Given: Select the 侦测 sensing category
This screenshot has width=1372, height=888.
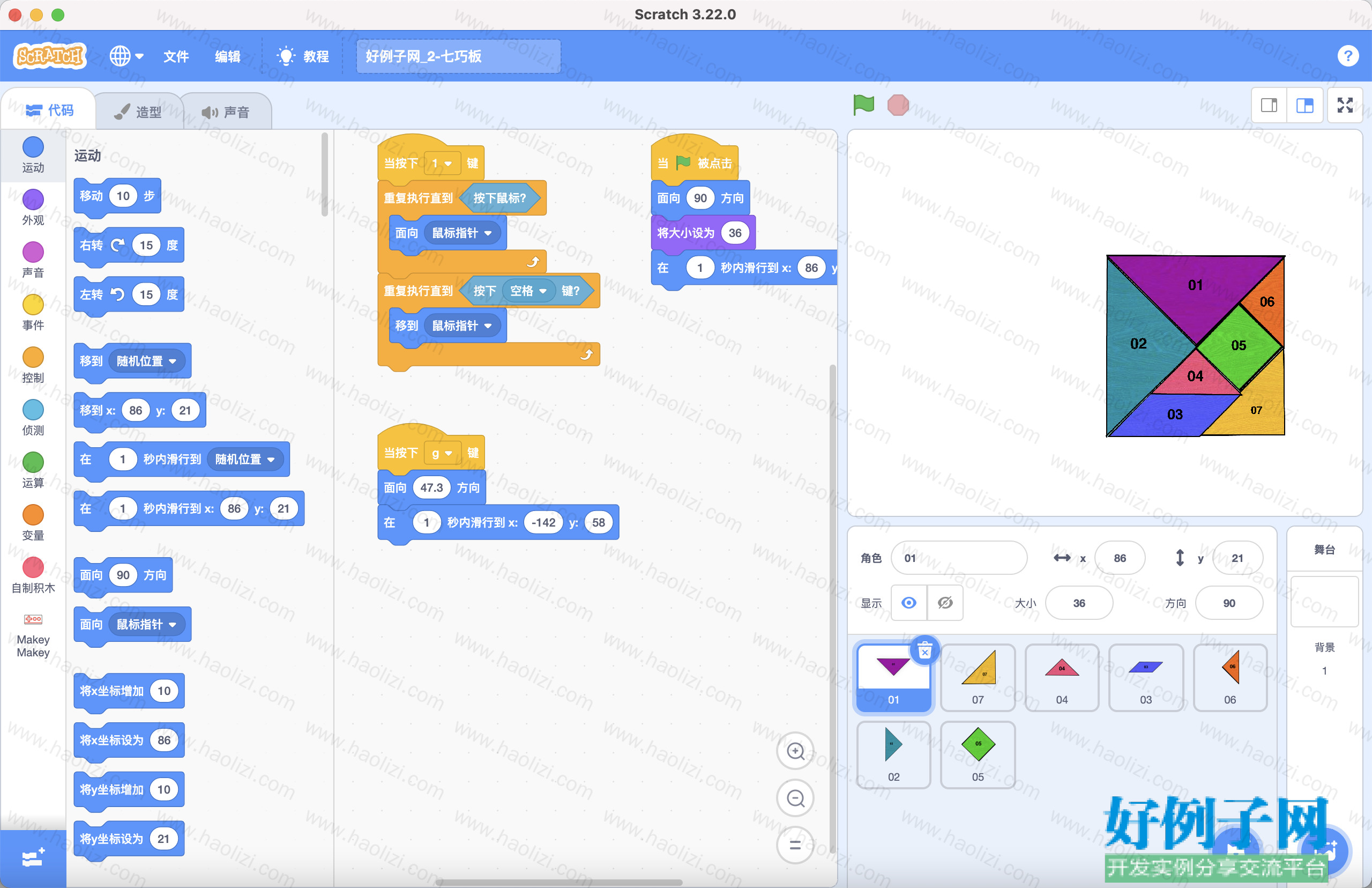Looking at the screenshot, I should point(33,418).
